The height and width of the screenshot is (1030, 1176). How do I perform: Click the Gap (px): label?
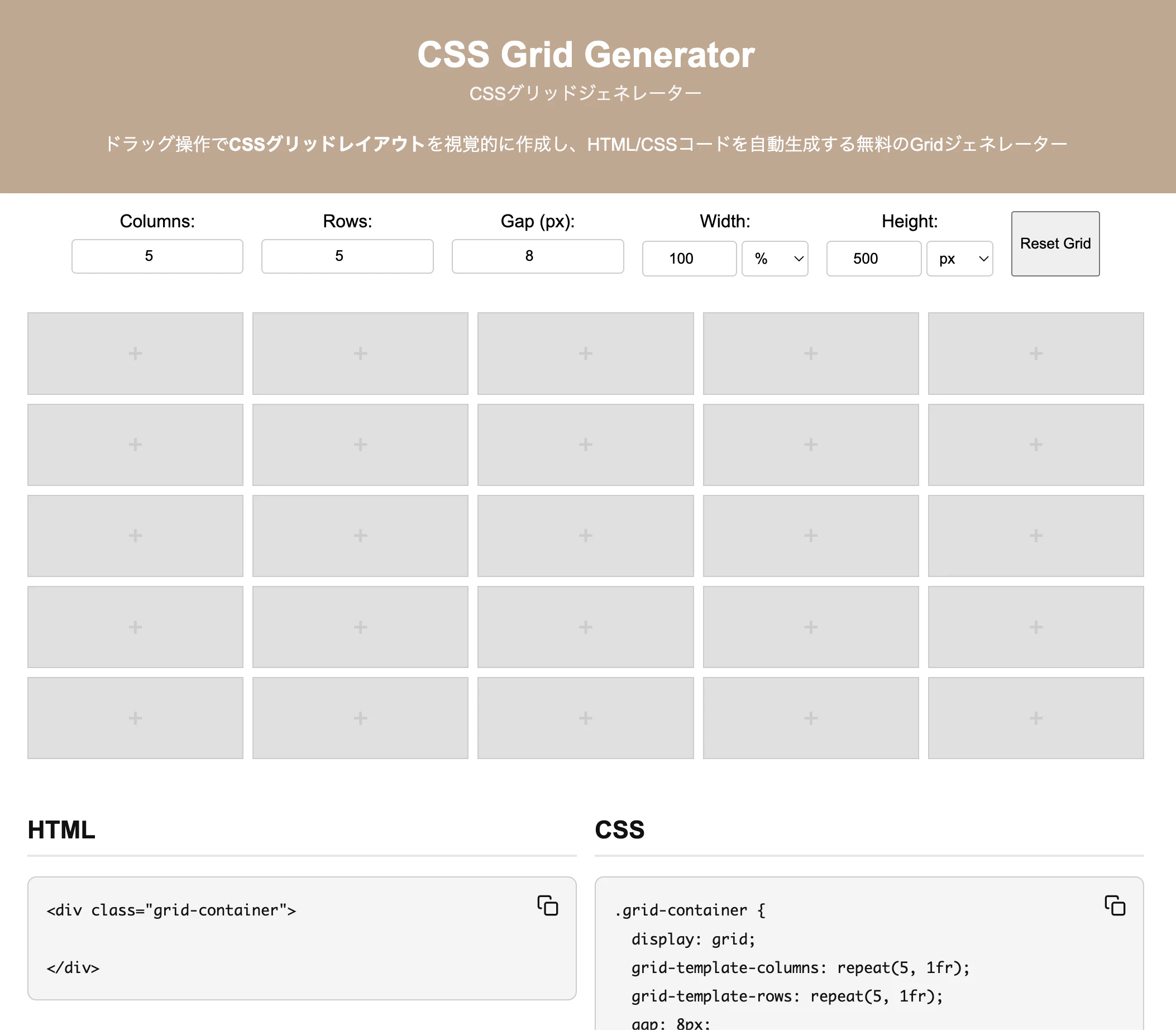[537, 221]
